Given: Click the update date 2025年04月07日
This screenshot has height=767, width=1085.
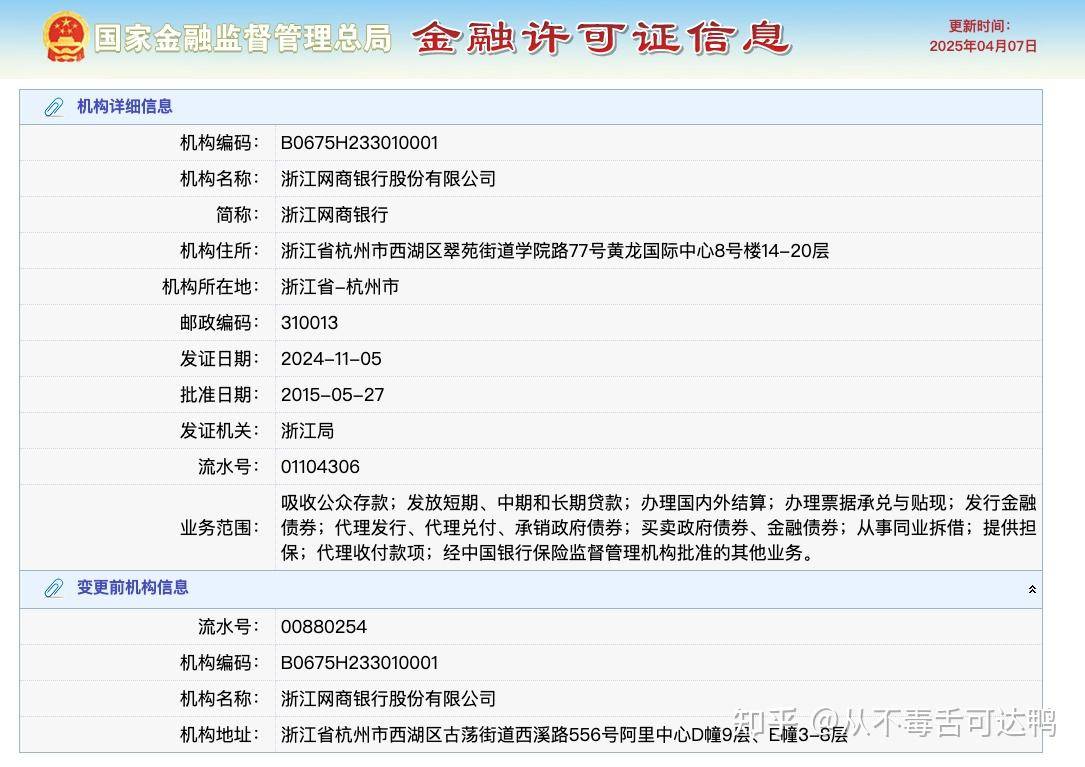Looking at the screenshot, I should 983,46.
